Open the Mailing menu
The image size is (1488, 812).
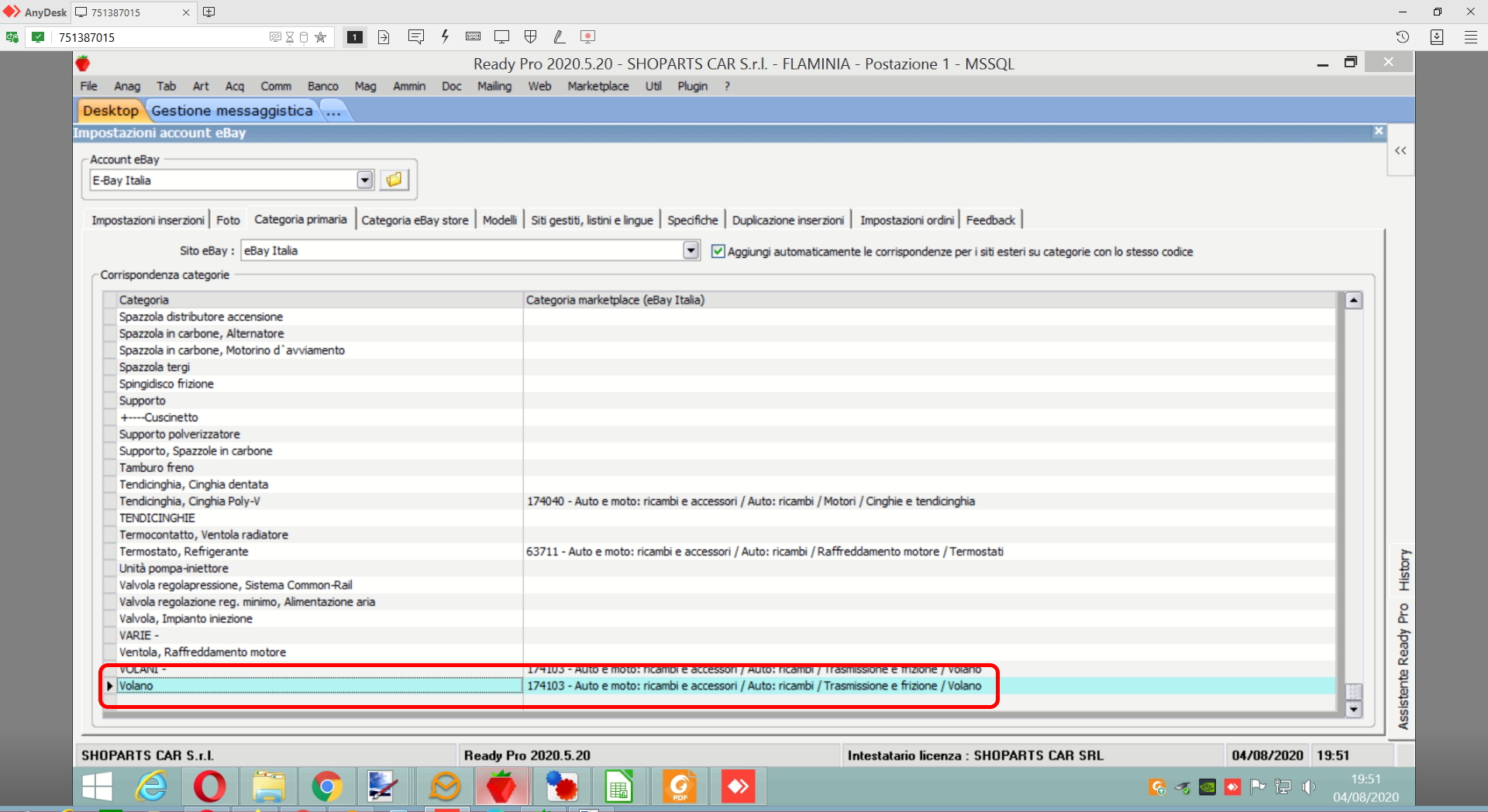494,86
